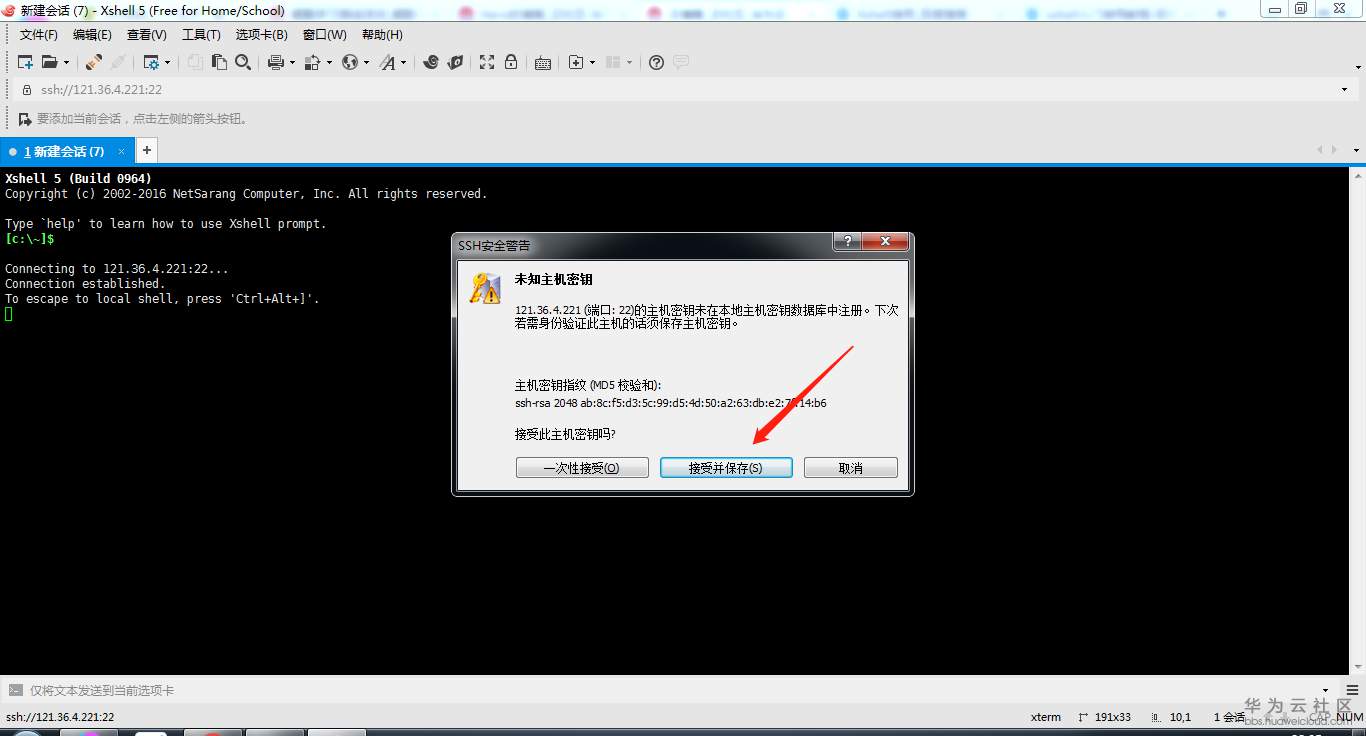Expand the print dropdown arrow

click(292, 62)
